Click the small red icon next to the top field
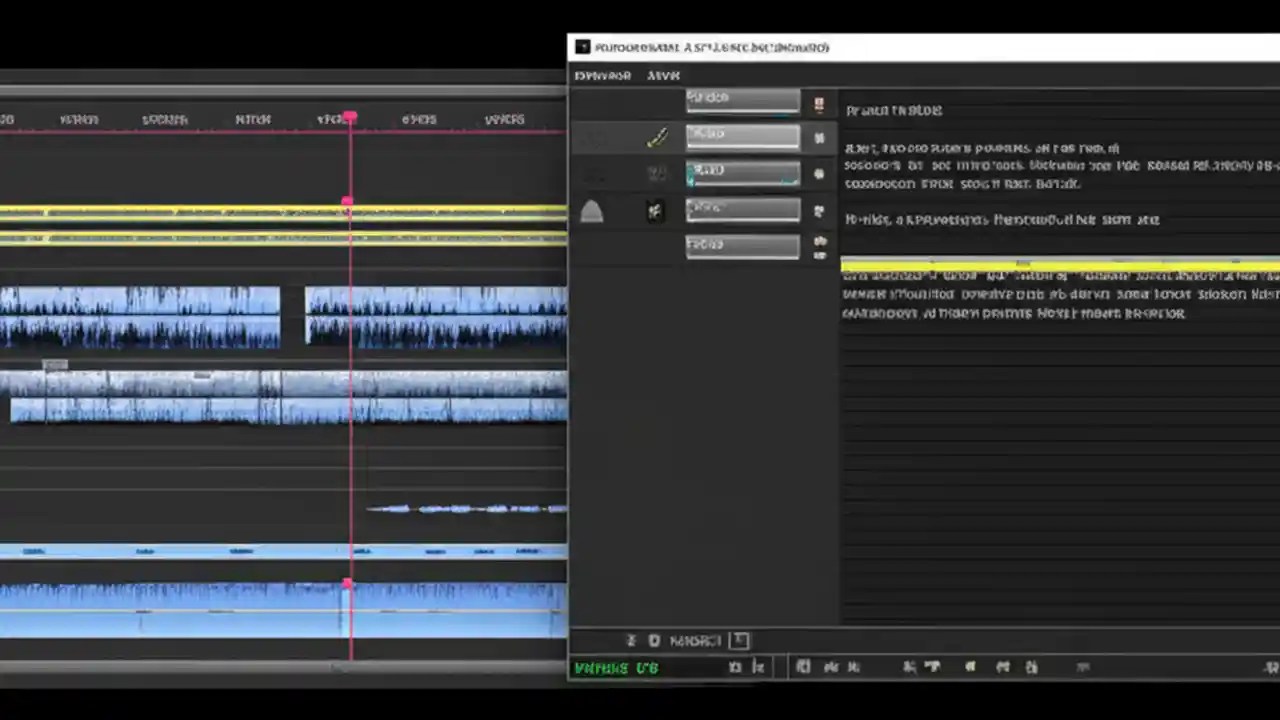 click(818, 103)
